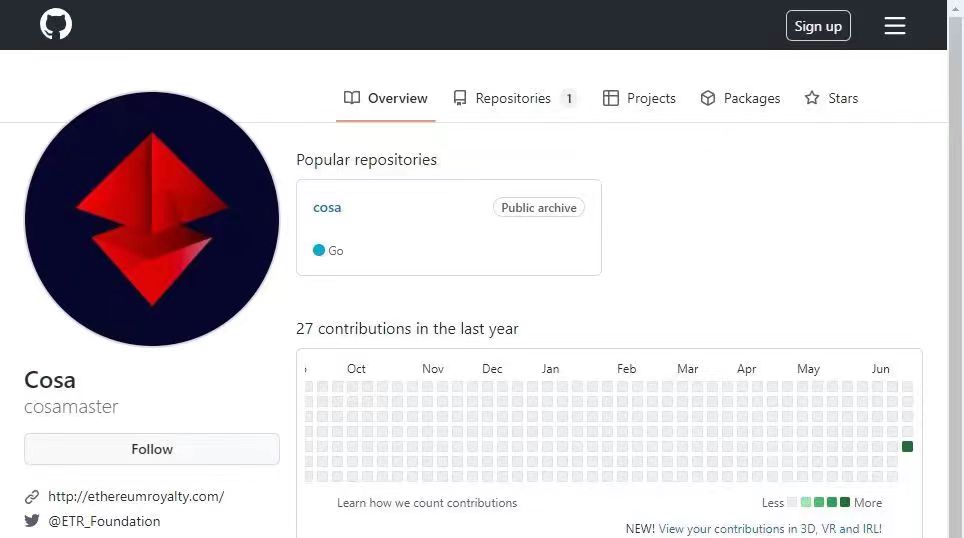Open the hamburger navigation menu
This screenshot has width=964, height=538.
(894, 26)
